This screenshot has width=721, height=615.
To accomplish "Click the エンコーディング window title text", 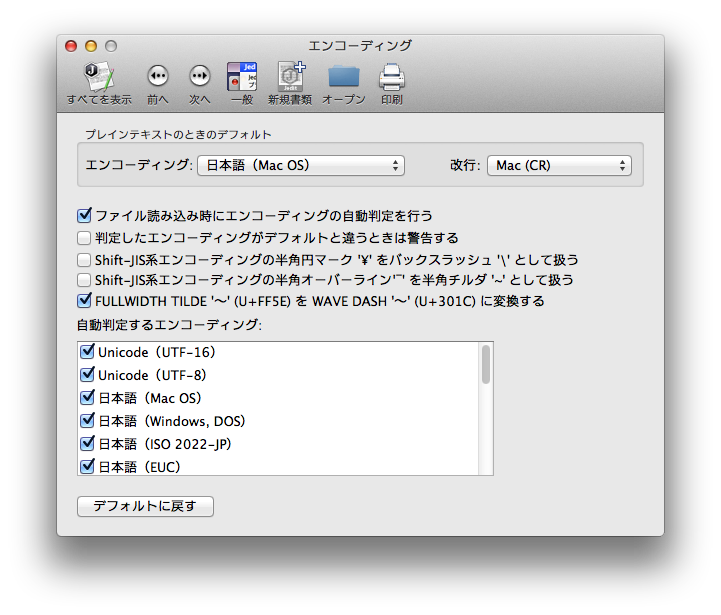I will click(x=360, y=46).
